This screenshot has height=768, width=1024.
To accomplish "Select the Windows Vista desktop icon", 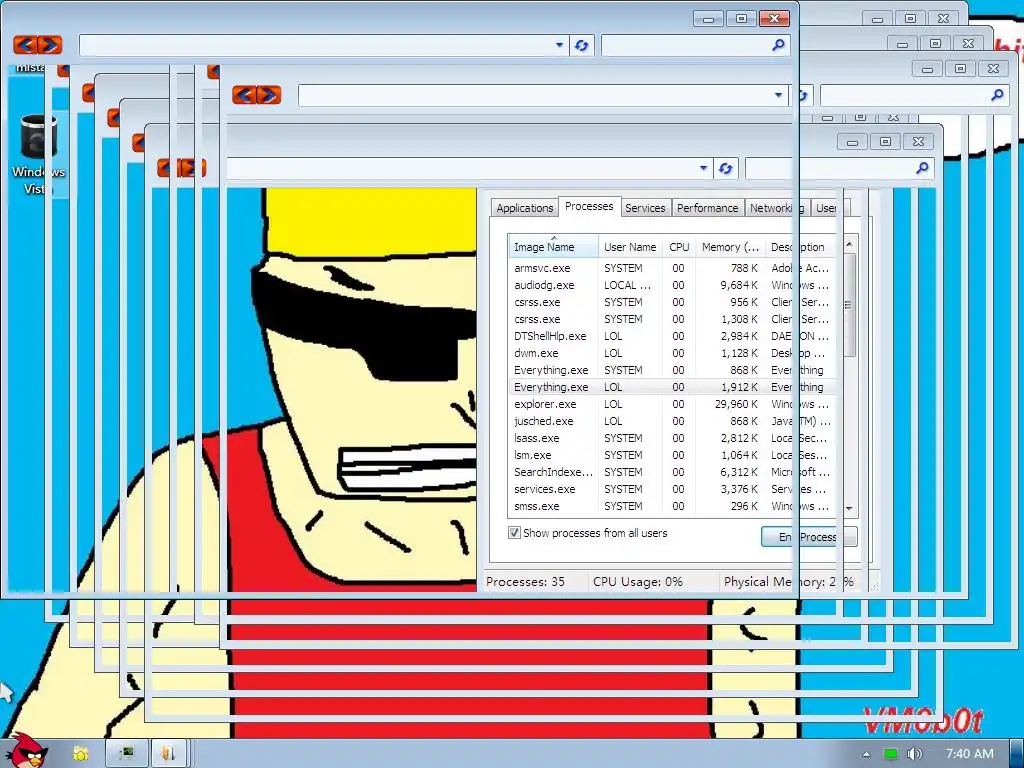I will 38,155.
